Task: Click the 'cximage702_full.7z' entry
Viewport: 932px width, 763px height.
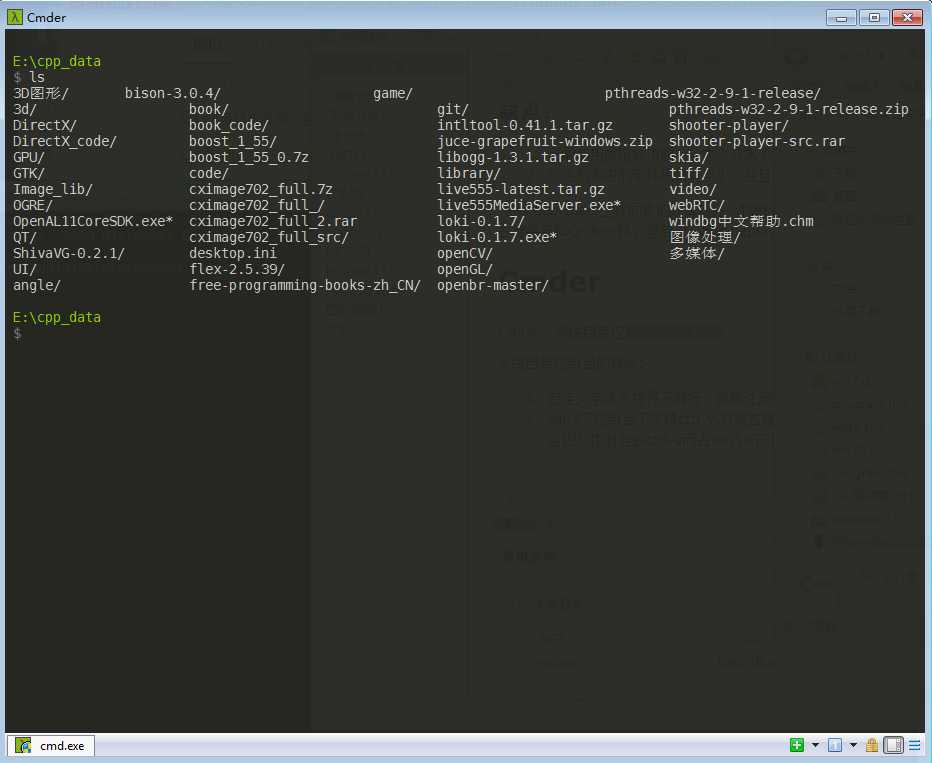Action: (261, 189)
